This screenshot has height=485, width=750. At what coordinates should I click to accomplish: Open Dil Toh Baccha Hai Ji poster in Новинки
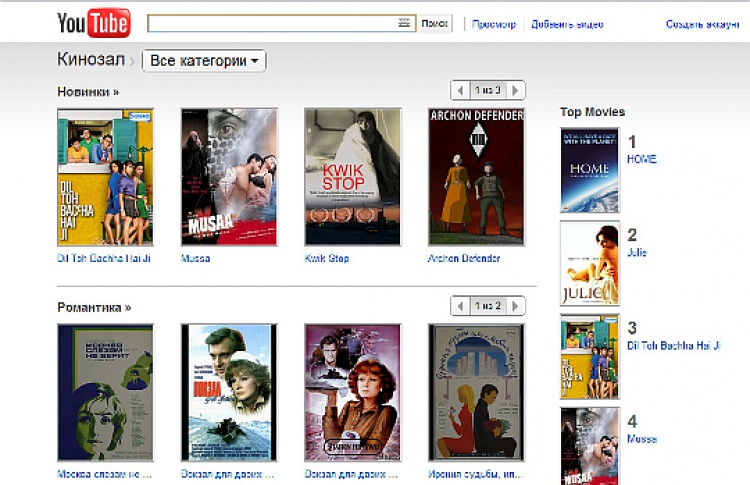[x=105, y=177]
